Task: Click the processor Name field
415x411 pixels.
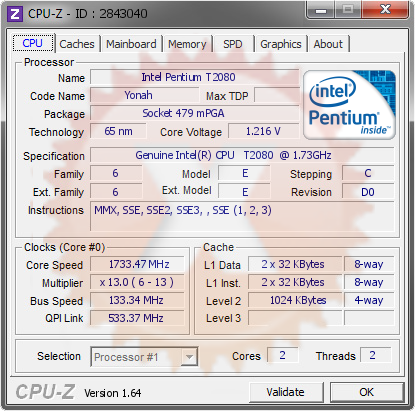Action: tap(195, 77)
